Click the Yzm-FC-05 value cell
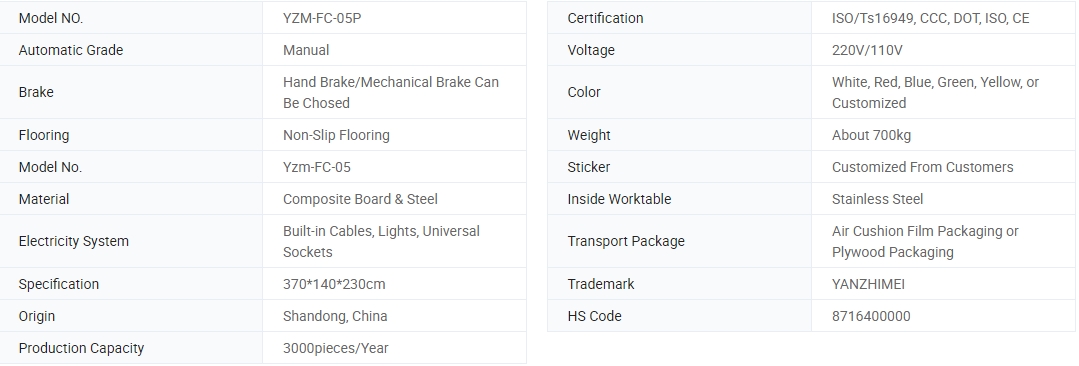The width and height of the screenshot is (1079, 366). pos(394,167)
